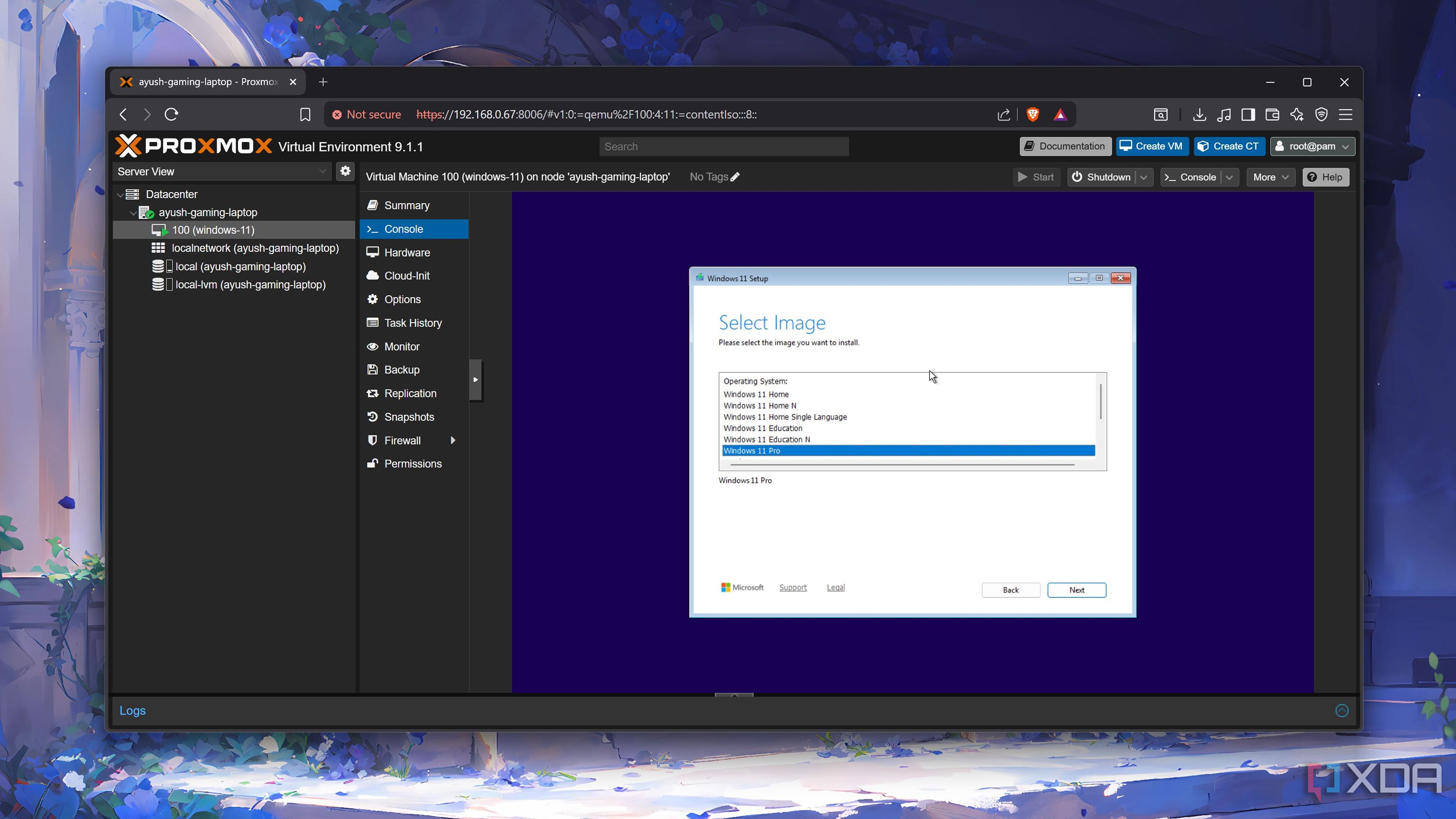Expand the collapsed side panel arrow

[475, 379]
